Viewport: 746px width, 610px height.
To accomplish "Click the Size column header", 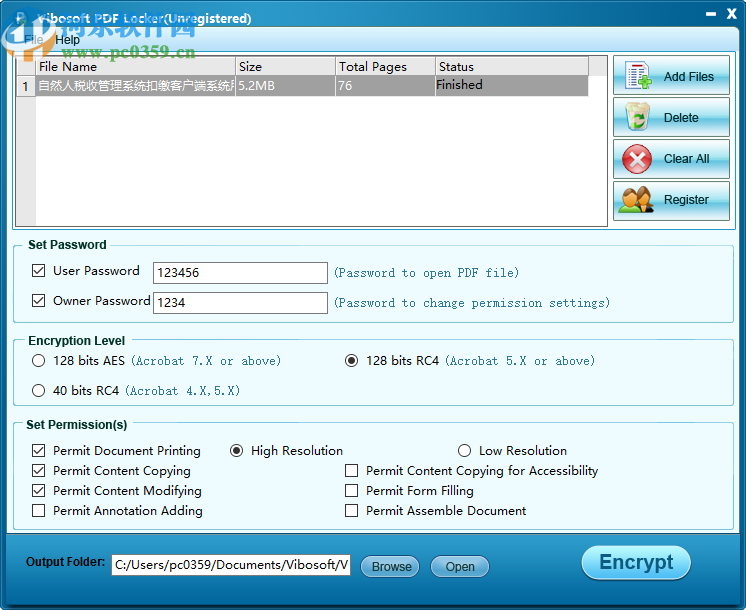I will (x=285, y=66).
